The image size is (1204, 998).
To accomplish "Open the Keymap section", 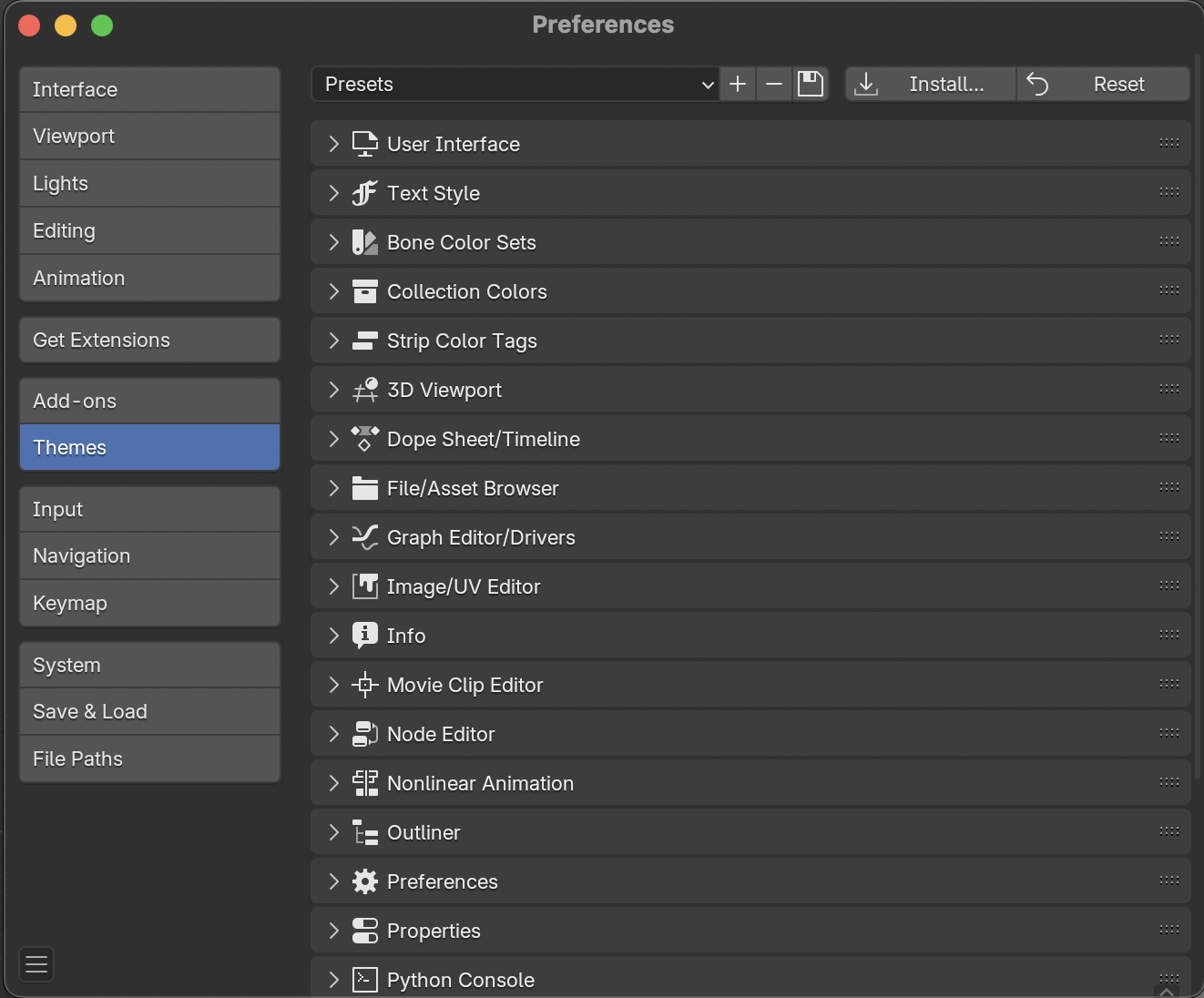I will [149, 603].
